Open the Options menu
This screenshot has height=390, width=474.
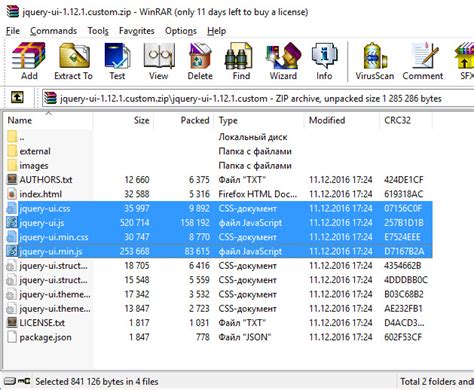(181, 31)
